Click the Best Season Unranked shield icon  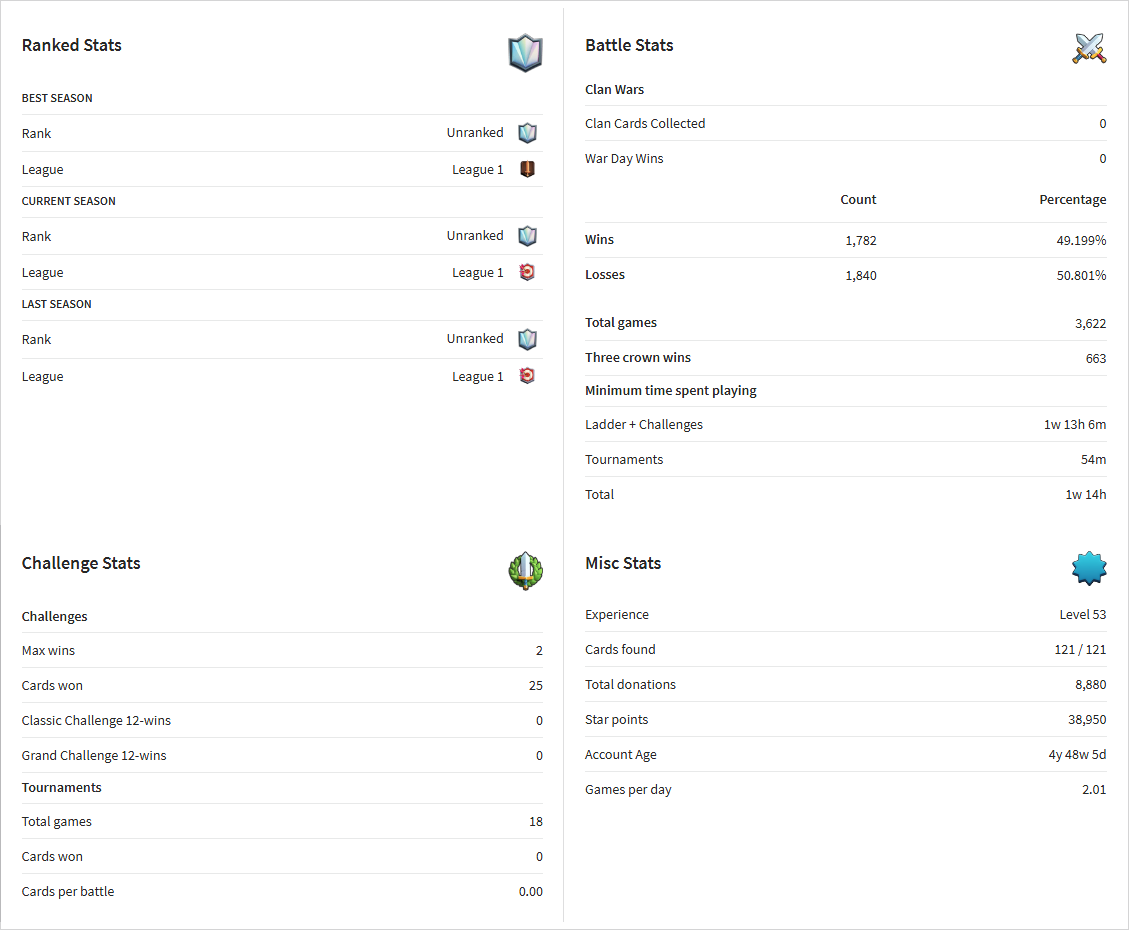coord(527,133)
